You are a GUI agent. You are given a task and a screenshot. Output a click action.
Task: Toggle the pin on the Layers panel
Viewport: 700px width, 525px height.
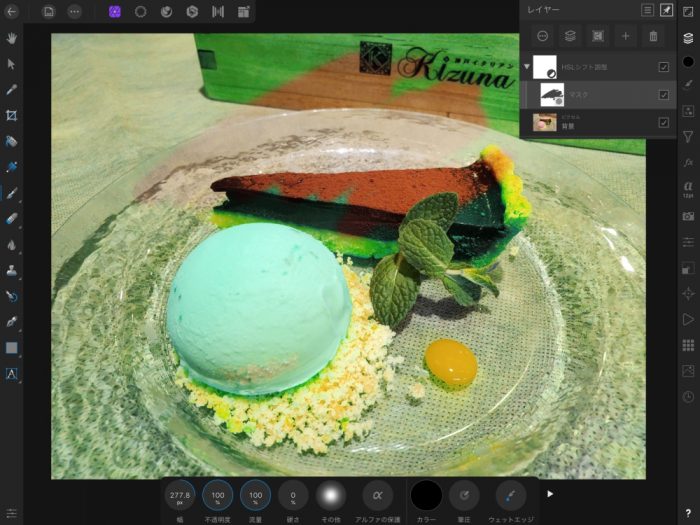[666, 10]
